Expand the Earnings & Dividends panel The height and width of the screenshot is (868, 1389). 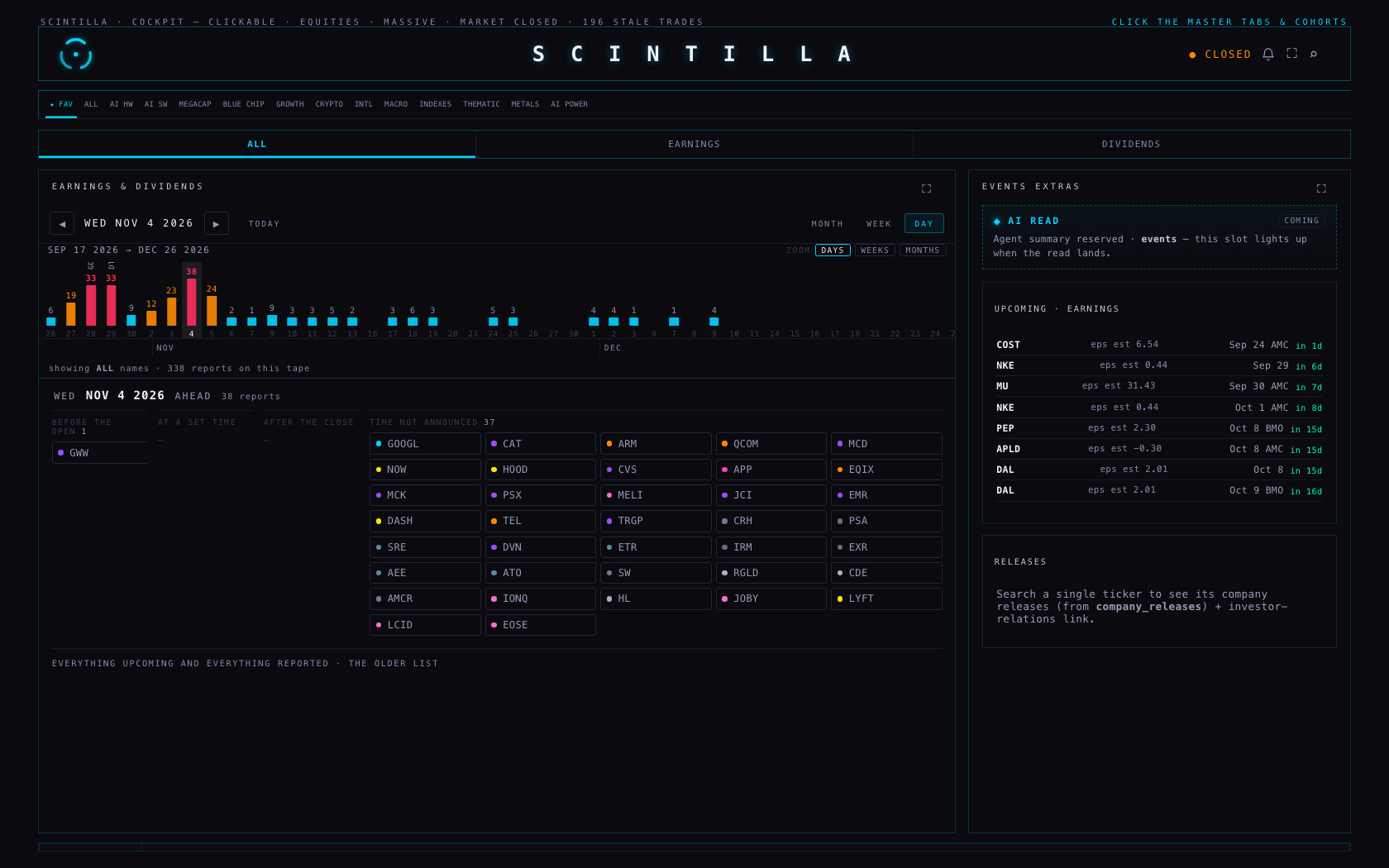tap(926, 188)
